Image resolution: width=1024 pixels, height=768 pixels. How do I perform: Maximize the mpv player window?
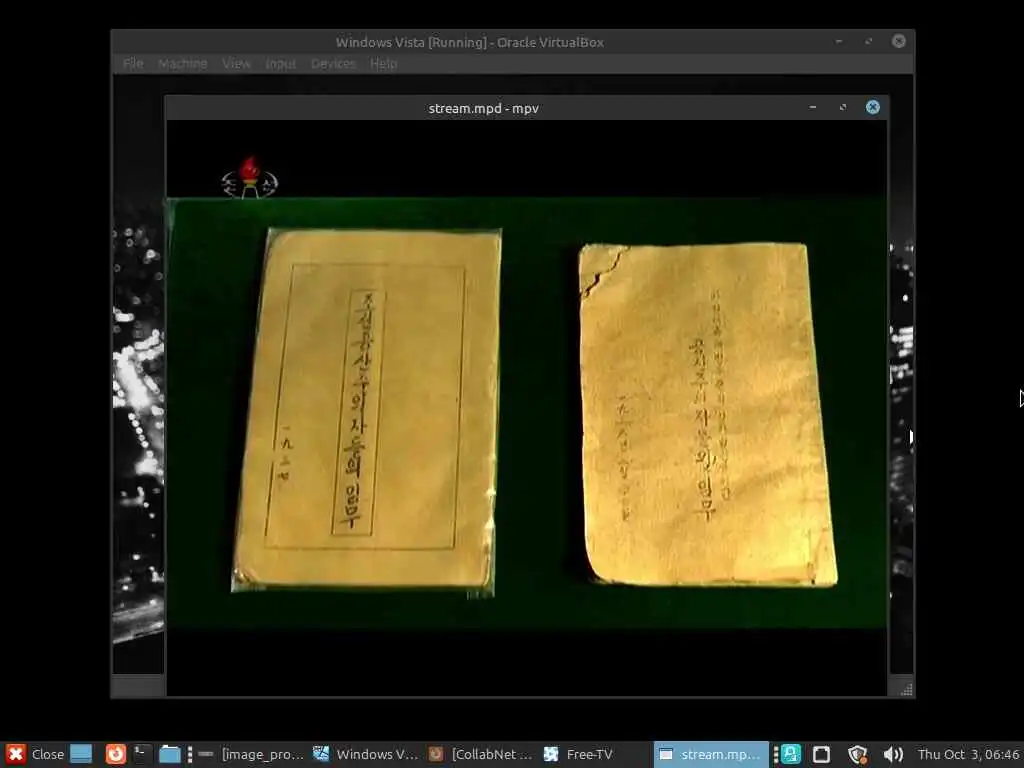point(842,107)
